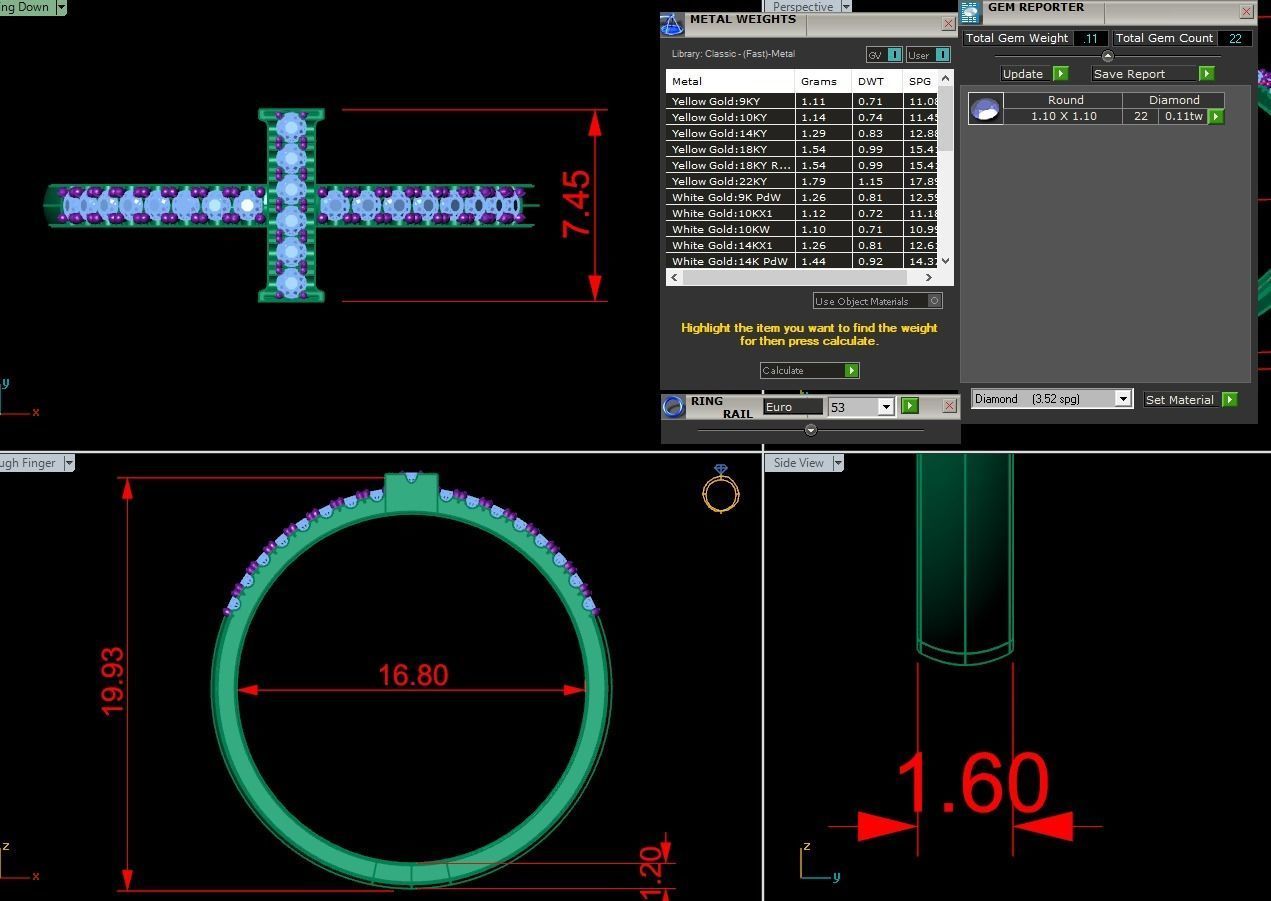Click the Ring Rail ring icon
The width and height of the screenshot is (1271, 901).
click(x=673, y=406)
